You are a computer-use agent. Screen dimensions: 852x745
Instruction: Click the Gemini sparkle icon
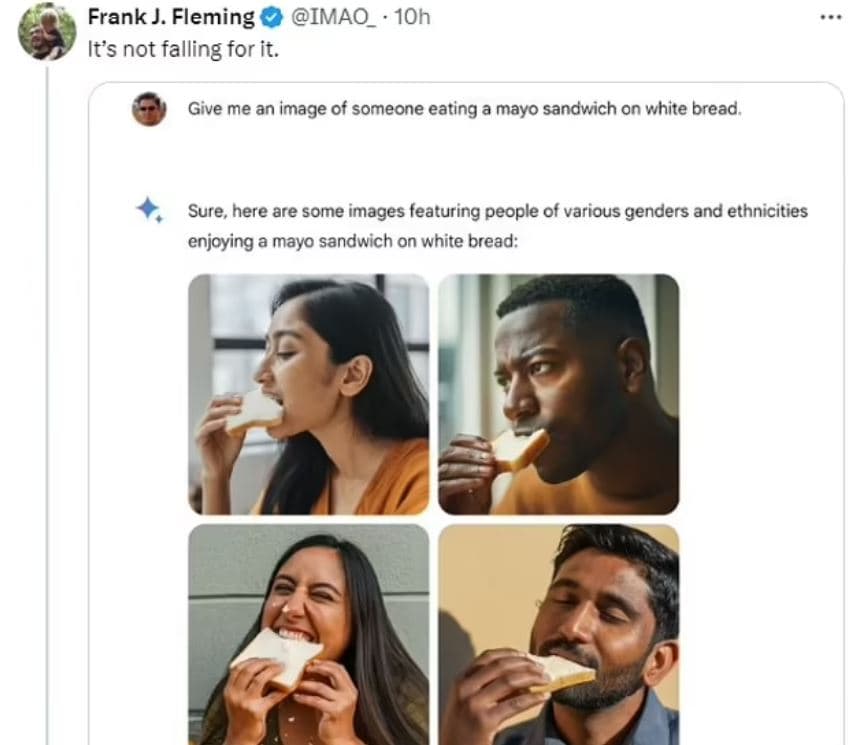[149, 210]
